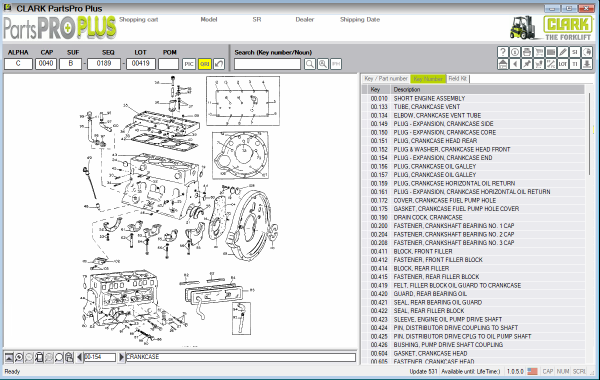
Task: Click the page number field 00-154
Action: tap(99, 357)
